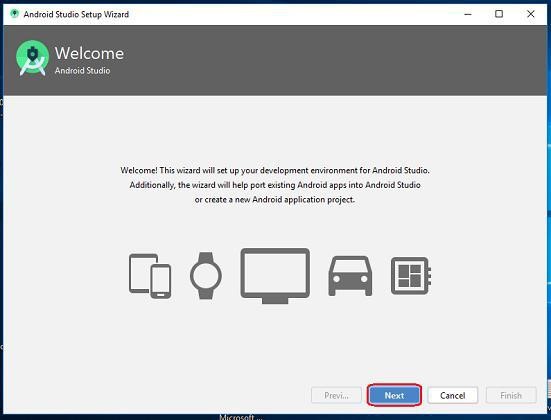Maximize the Setup Wizard window
This screenshot has height=420, width=551.
[x=499, y=14]
